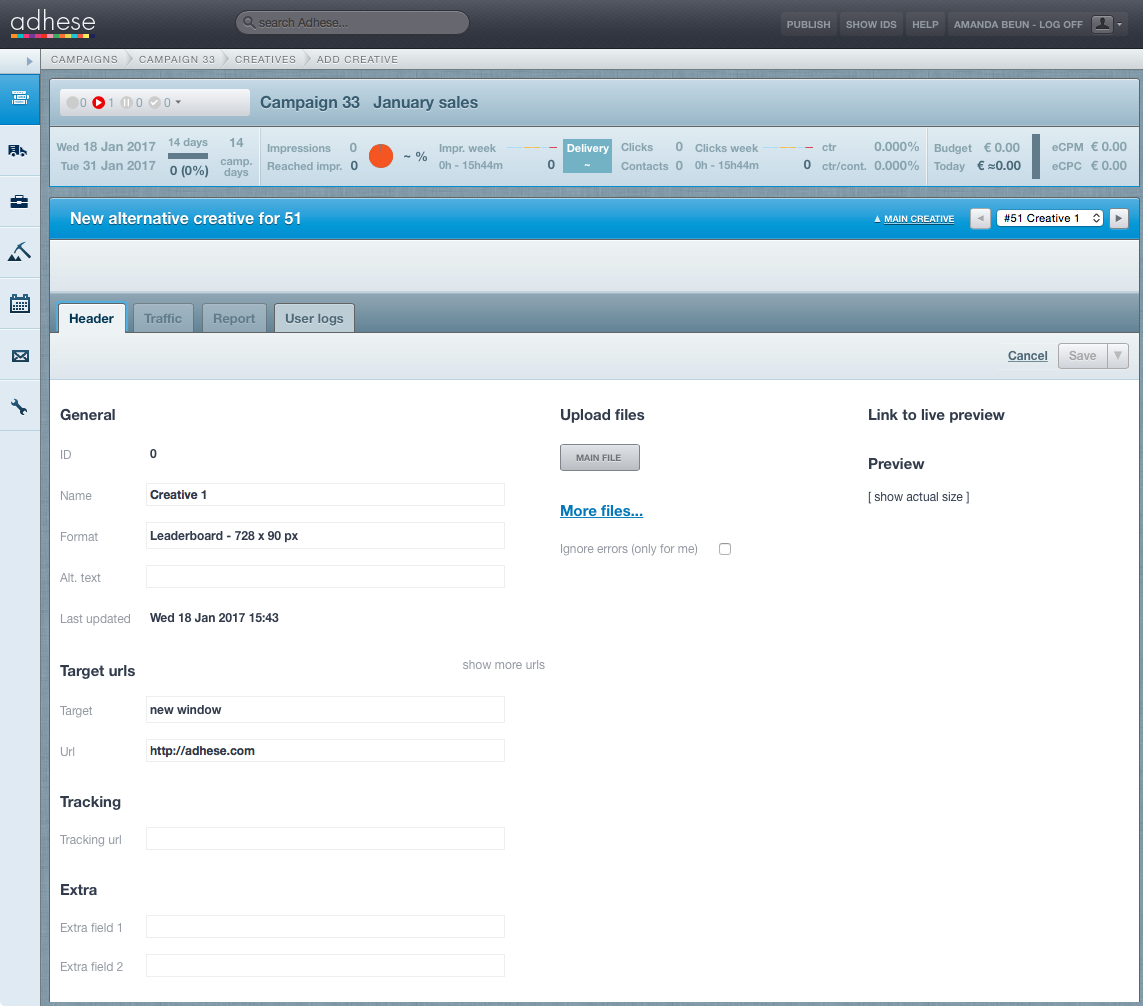Expand the left sidebar arrow
The image size is (1143, 1006).
click(29, 61)
